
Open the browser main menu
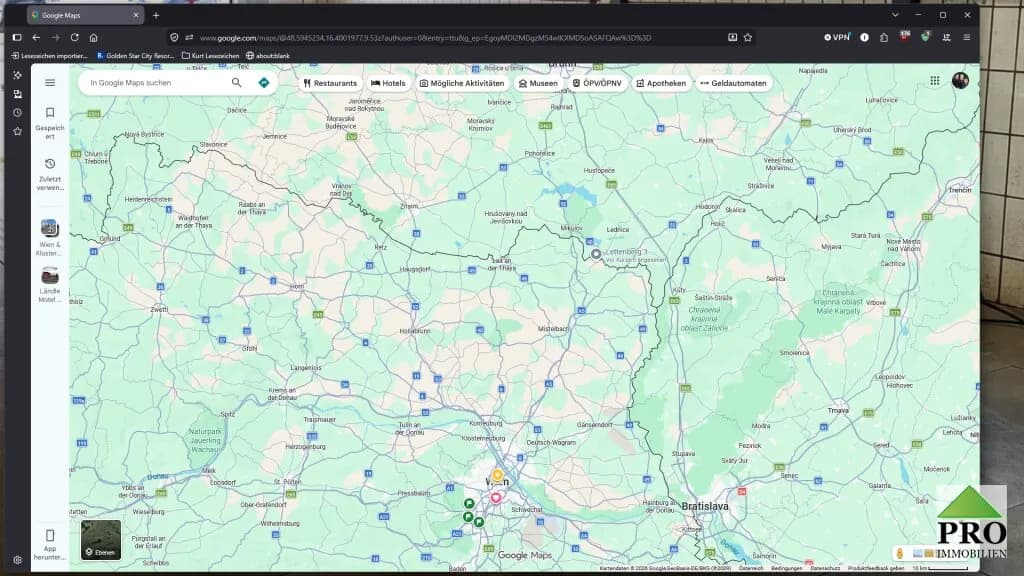coord(967,37)
